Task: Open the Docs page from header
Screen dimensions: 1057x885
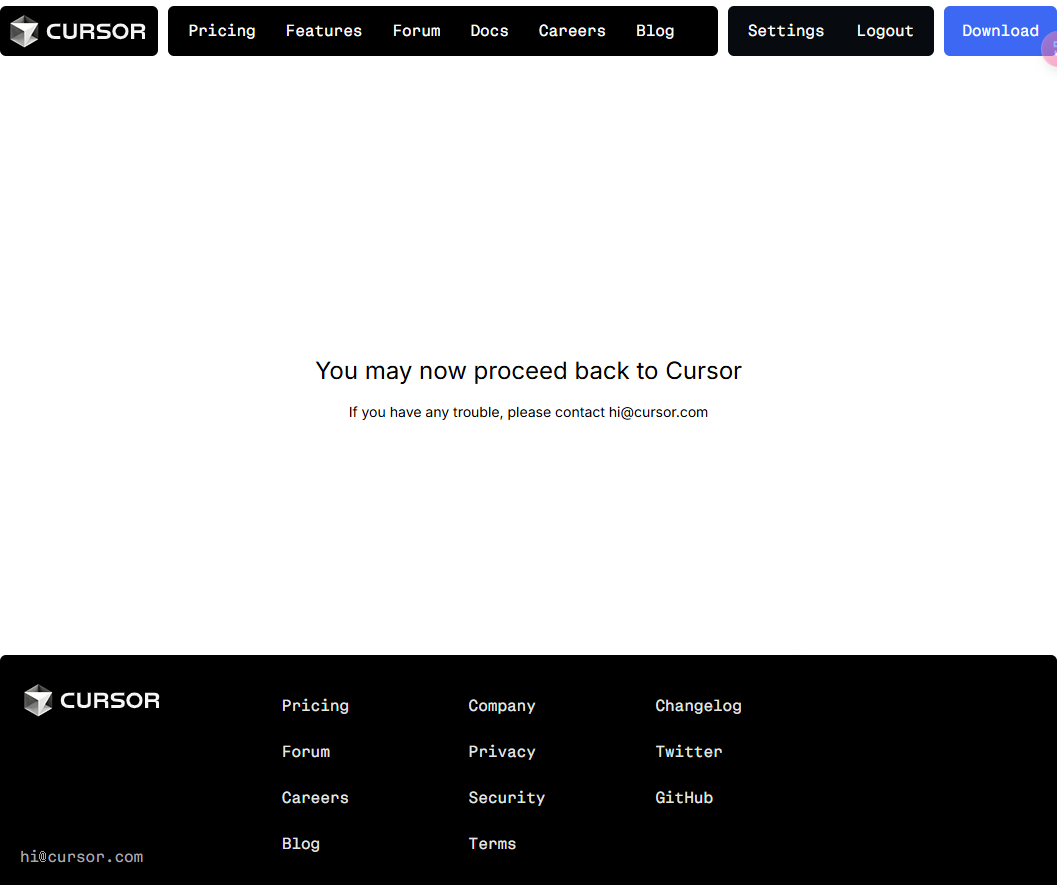Action: click(x=489, y=31)
